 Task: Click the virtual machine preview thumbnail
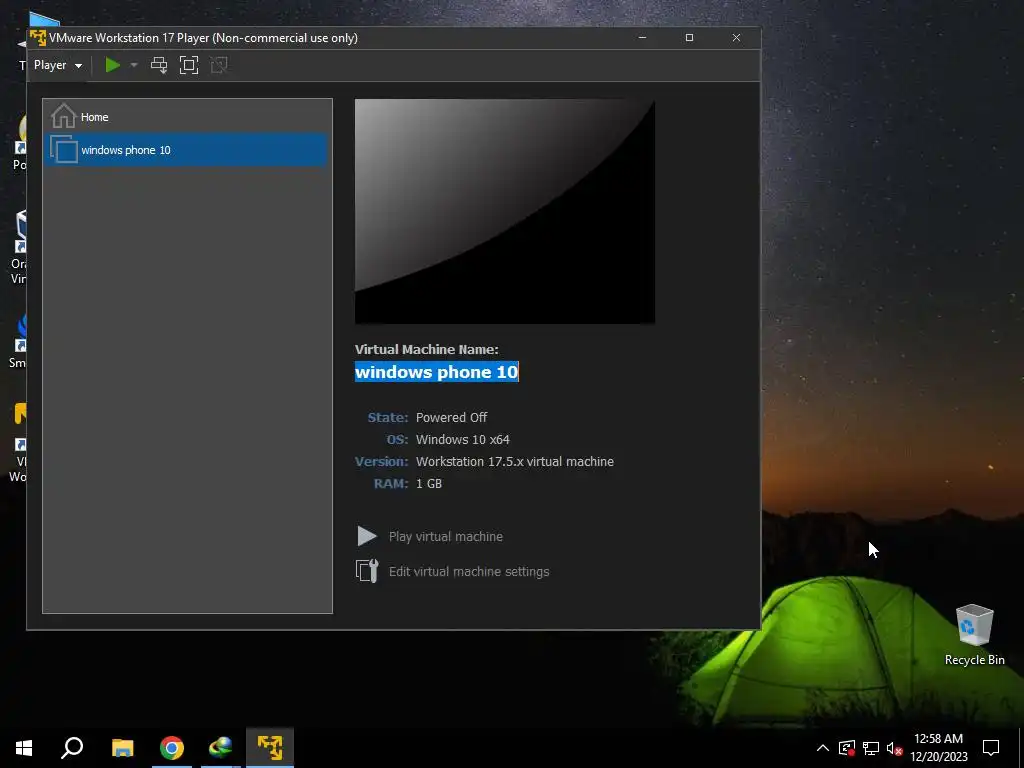point(505,212)
